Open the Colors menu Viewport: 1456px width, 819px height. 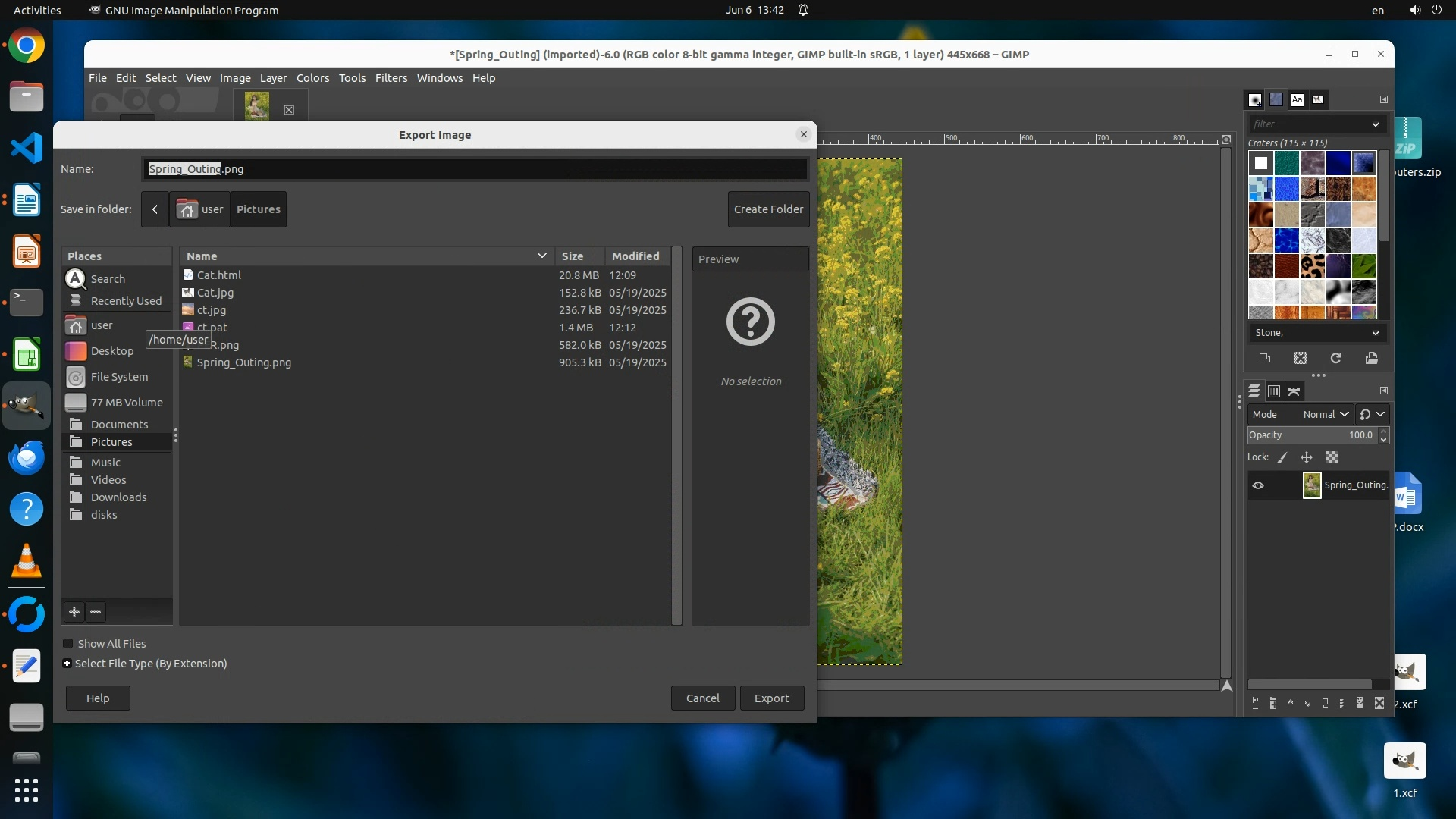click(312, 78)
